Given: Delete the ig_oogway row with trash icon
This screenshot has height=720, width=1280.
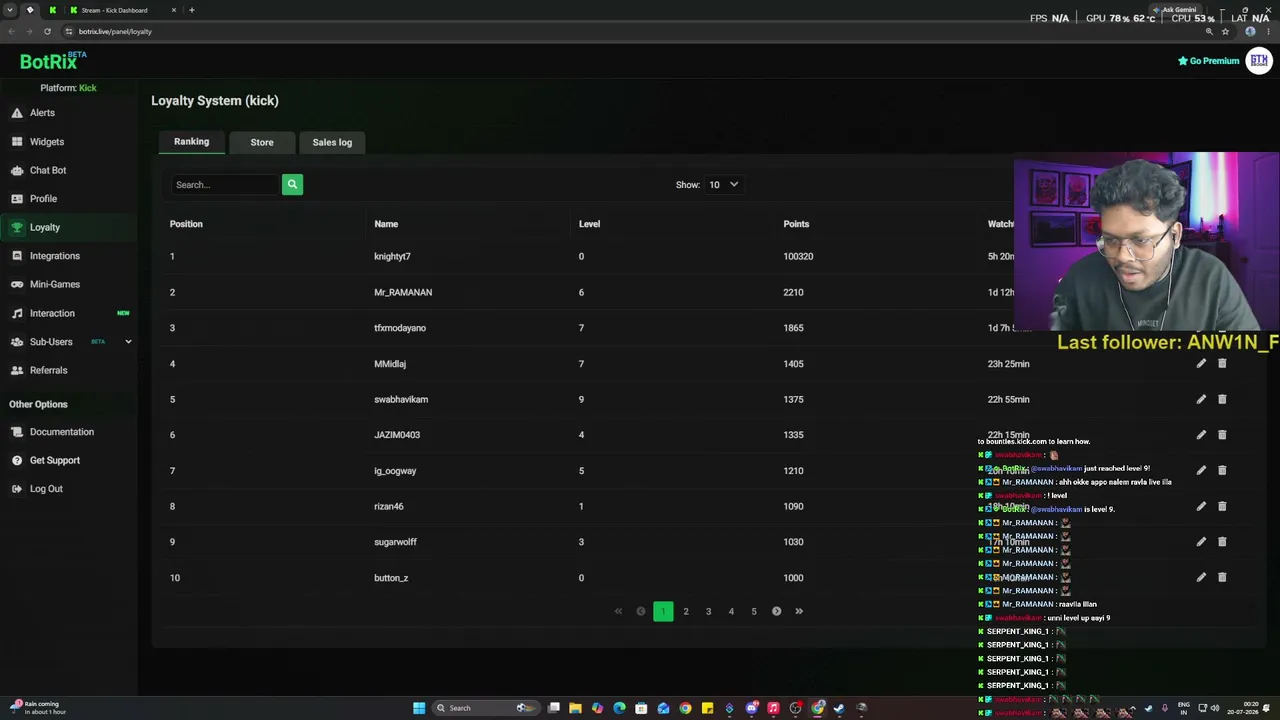Looking at the screenshot, I should pos(1222,470).
